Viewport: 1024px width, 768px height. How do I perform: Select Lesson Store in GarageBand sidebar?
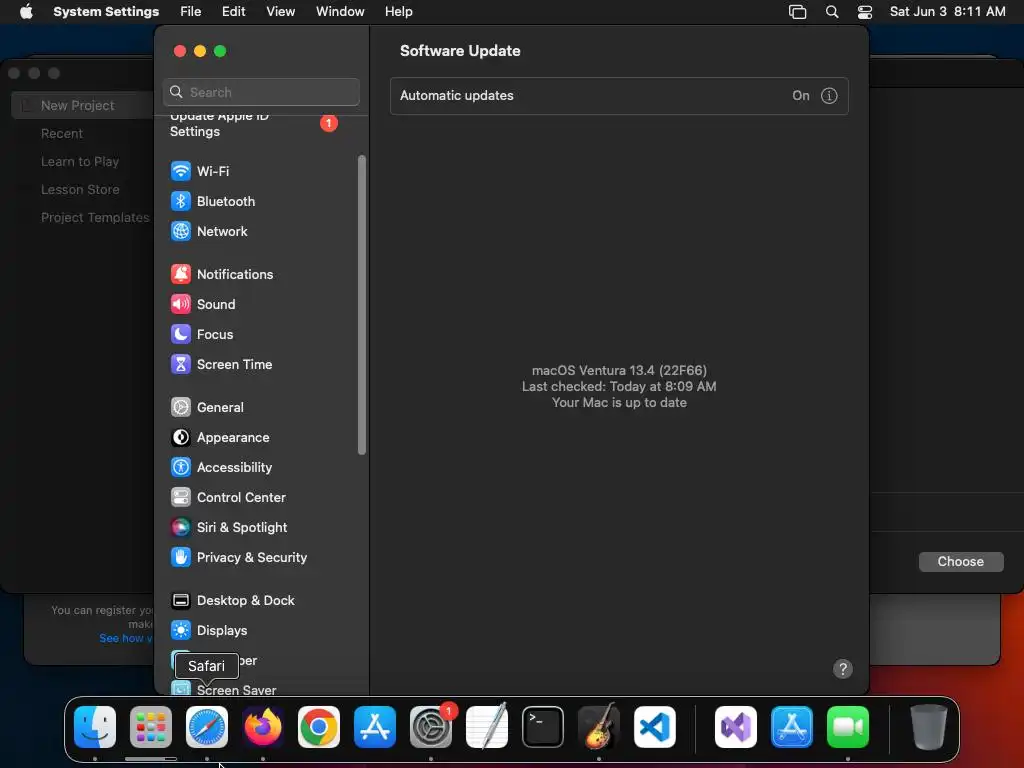pos(80,189)
